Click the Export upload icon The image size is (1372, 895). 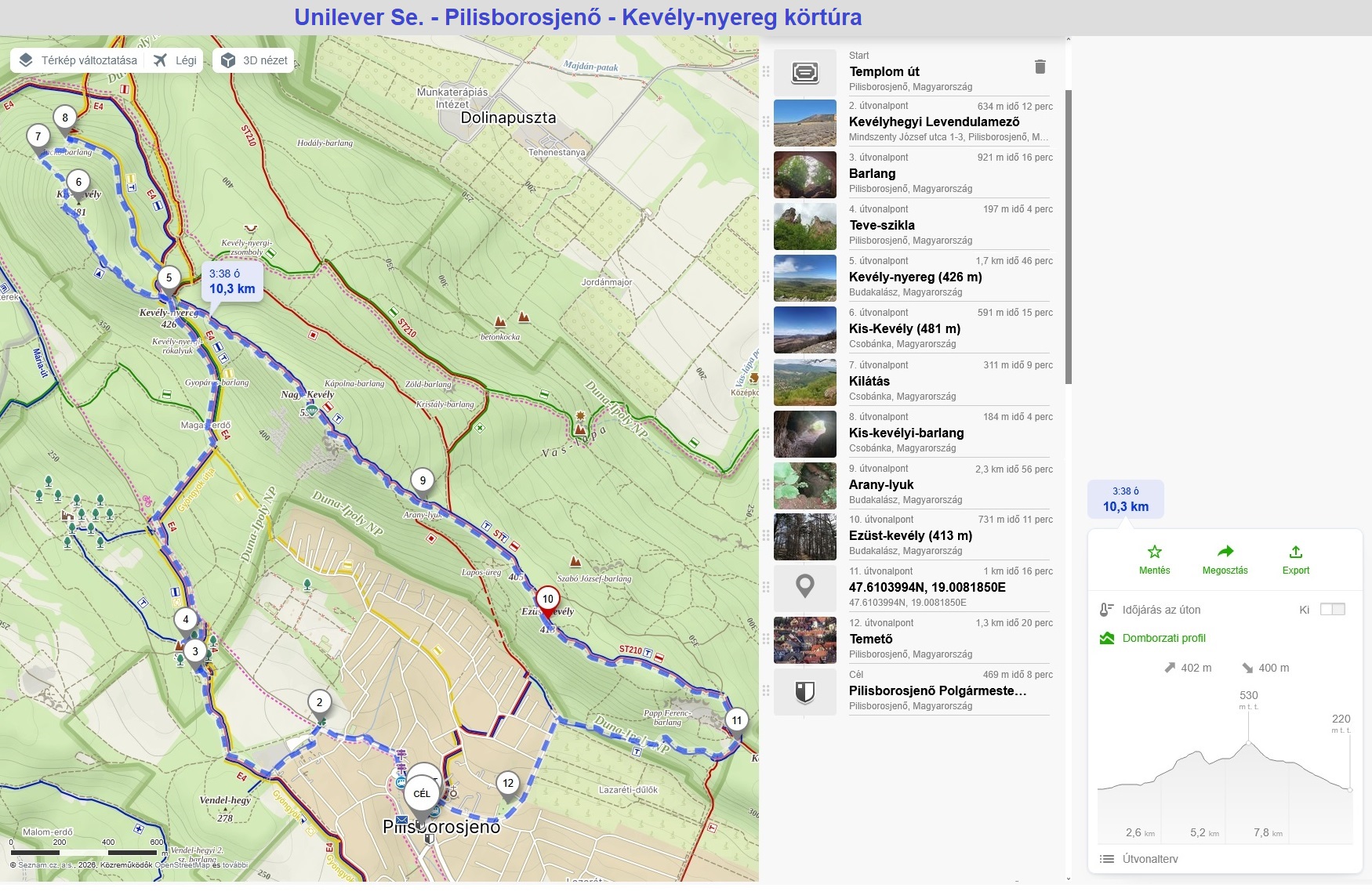pyautogui.click(x=1296, y=552)
